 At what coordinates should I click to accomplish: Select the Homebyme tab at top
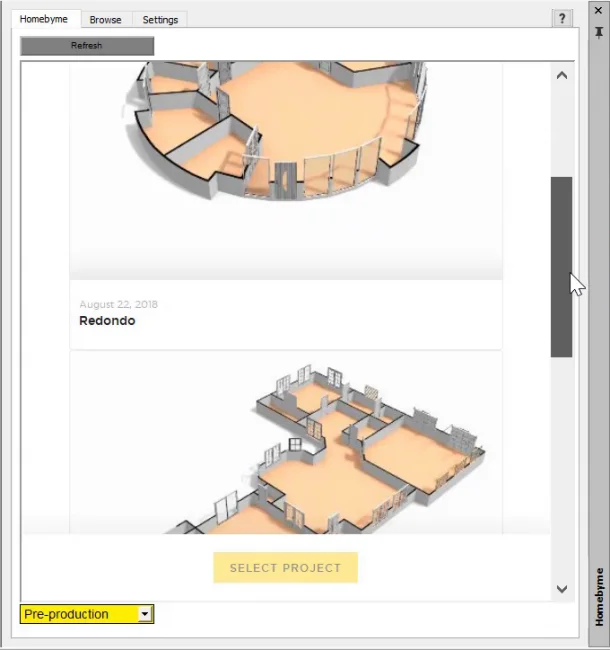pos(44,20)
